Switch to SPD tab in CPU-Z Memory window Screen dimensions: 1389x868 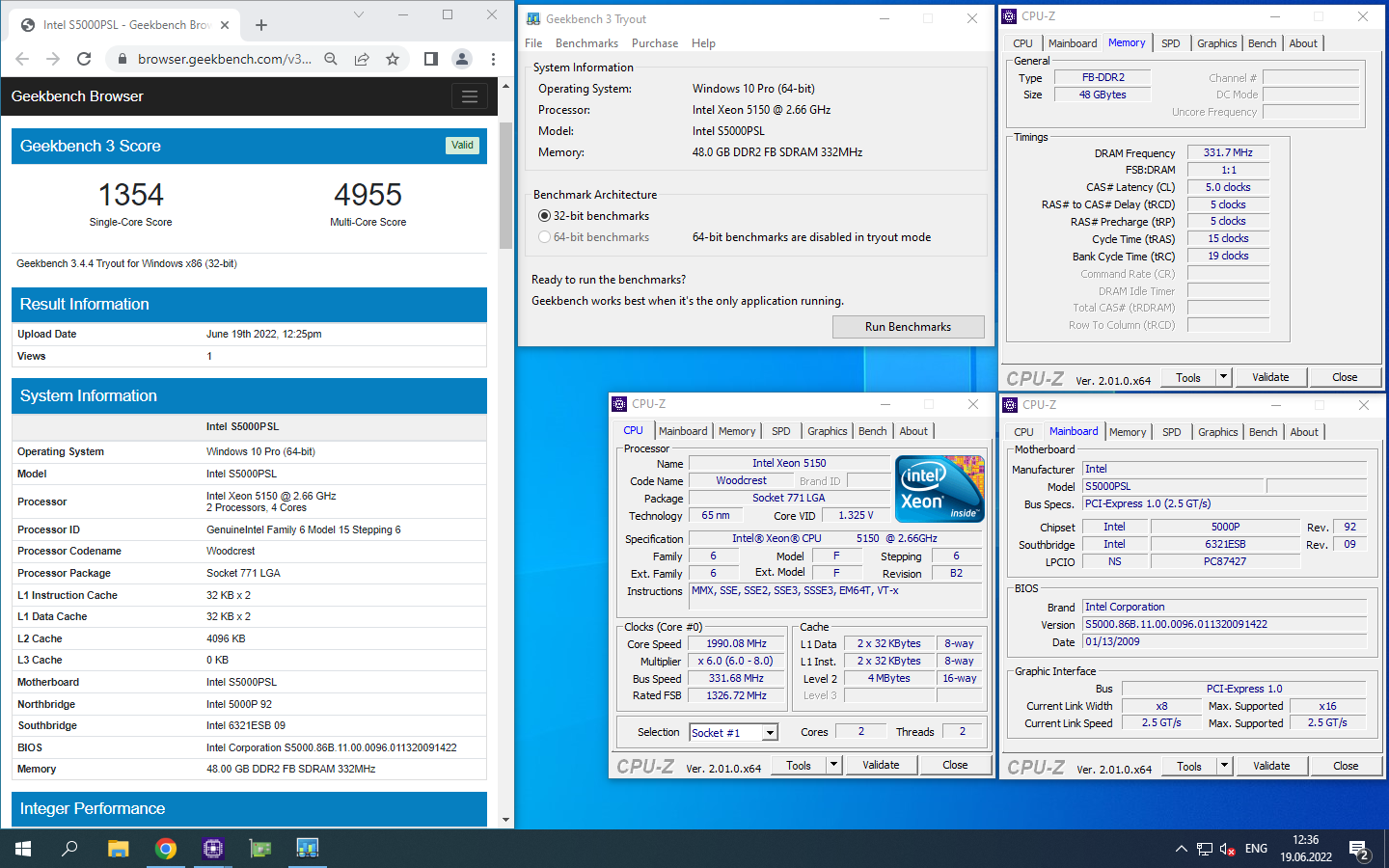tap(1170, 43)
